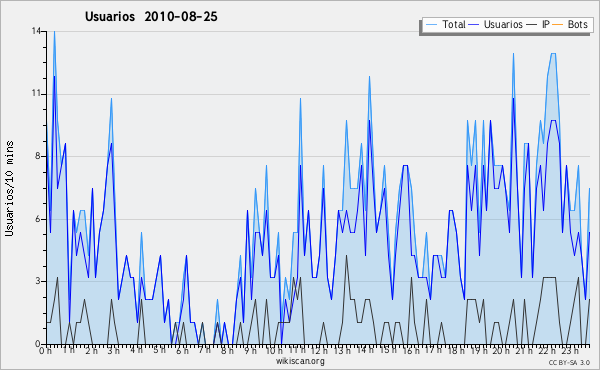Click the y-axis value 14
This screenshot has width=600, height=370.
[36, 31]
